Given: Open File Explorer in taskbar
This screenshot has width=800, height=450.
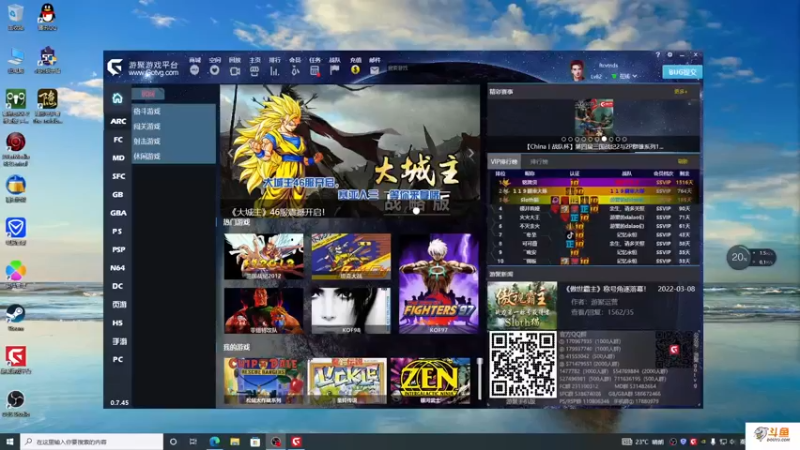Looking at the screenshot, I should coord(235,442).
